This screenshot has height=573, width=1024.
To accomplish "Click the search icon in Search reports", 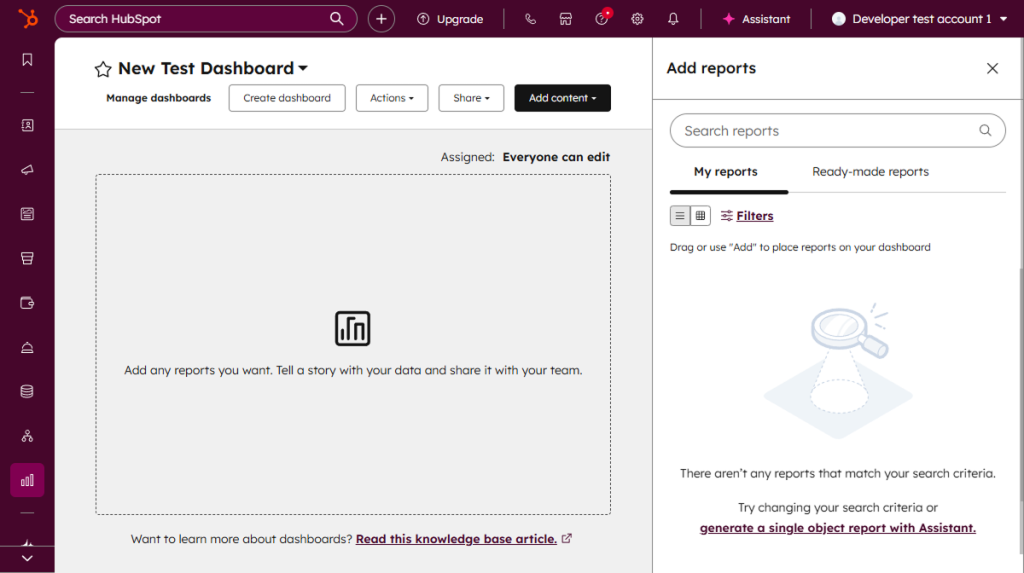I will [985, 131].
